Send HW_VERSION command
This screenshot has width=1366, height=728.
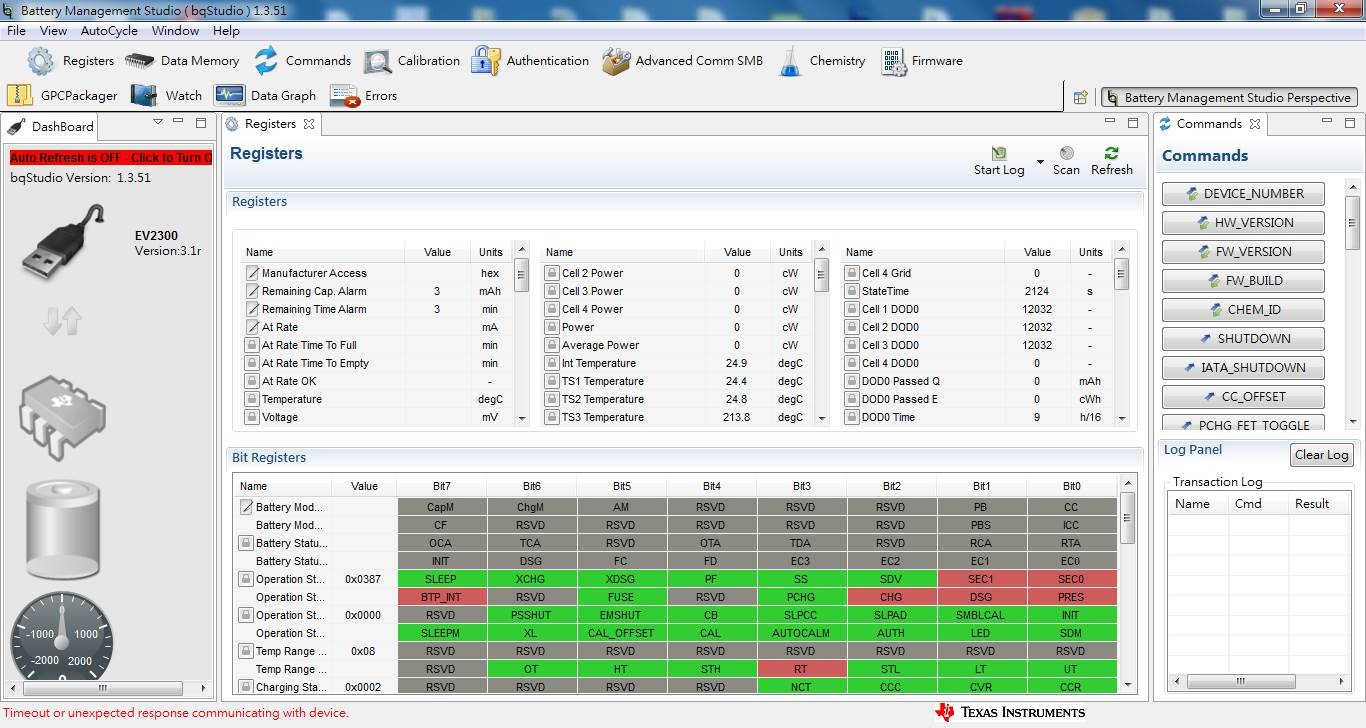point(1243,223)
